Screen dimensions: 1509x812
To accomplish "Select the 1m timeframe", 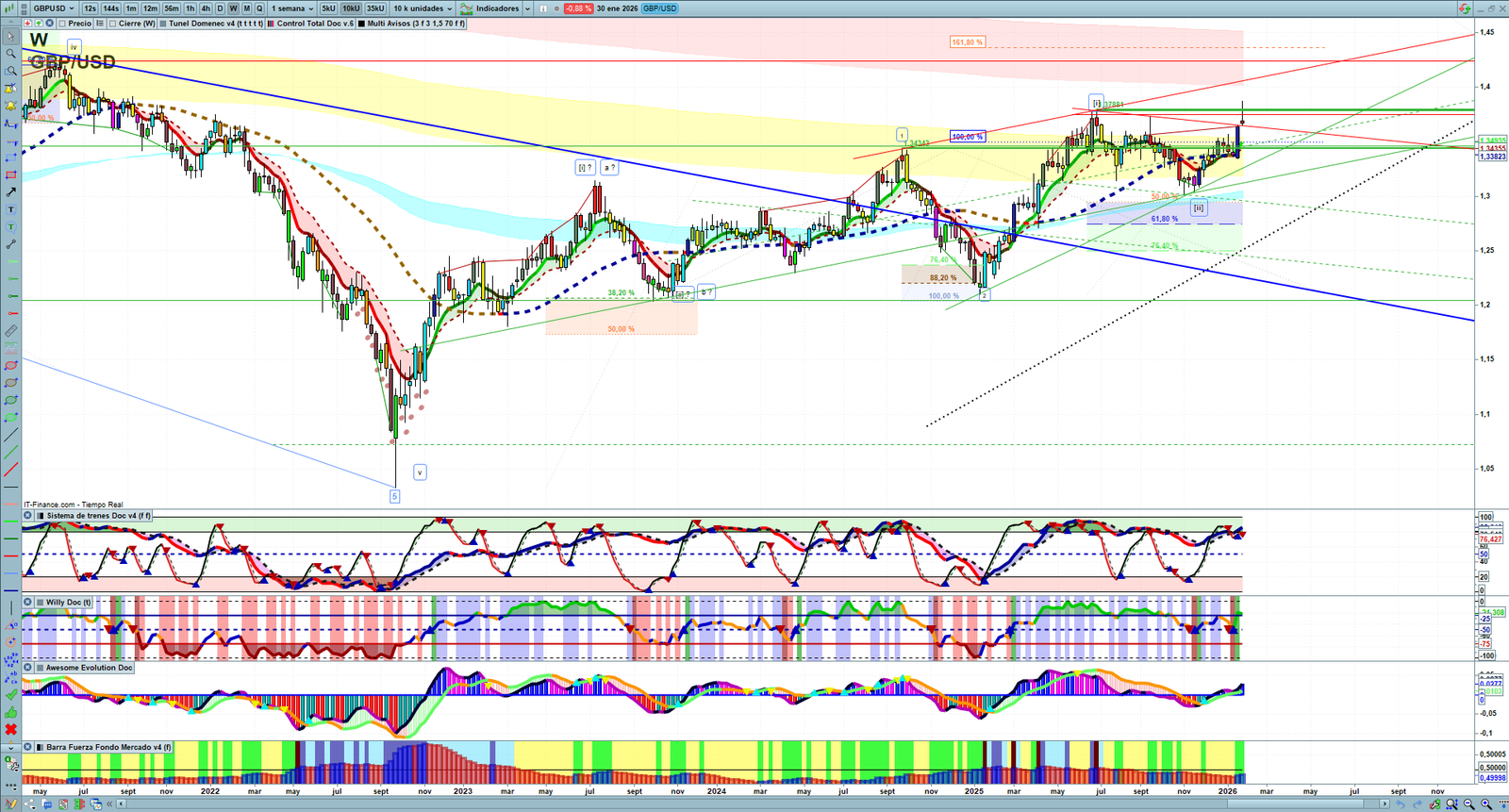I will pyautogui.click(x=131, y=8).
